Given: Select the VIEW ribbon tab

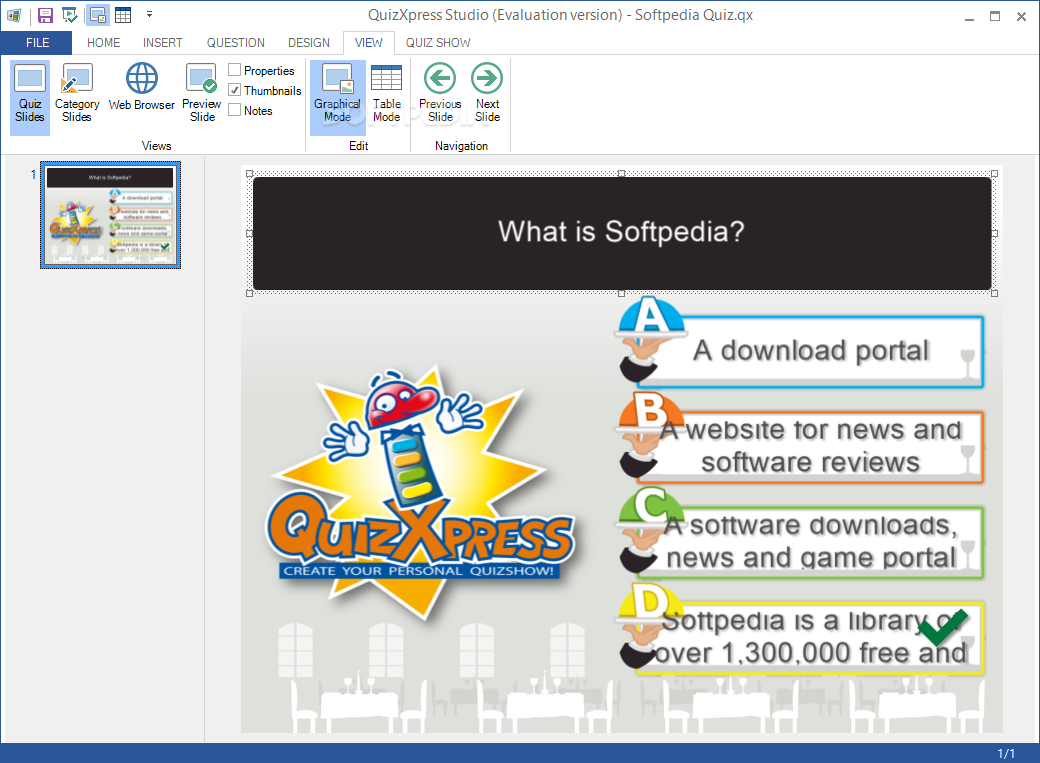Looking at the screenshot, I should pyautogui.click(x=369, y=43).
